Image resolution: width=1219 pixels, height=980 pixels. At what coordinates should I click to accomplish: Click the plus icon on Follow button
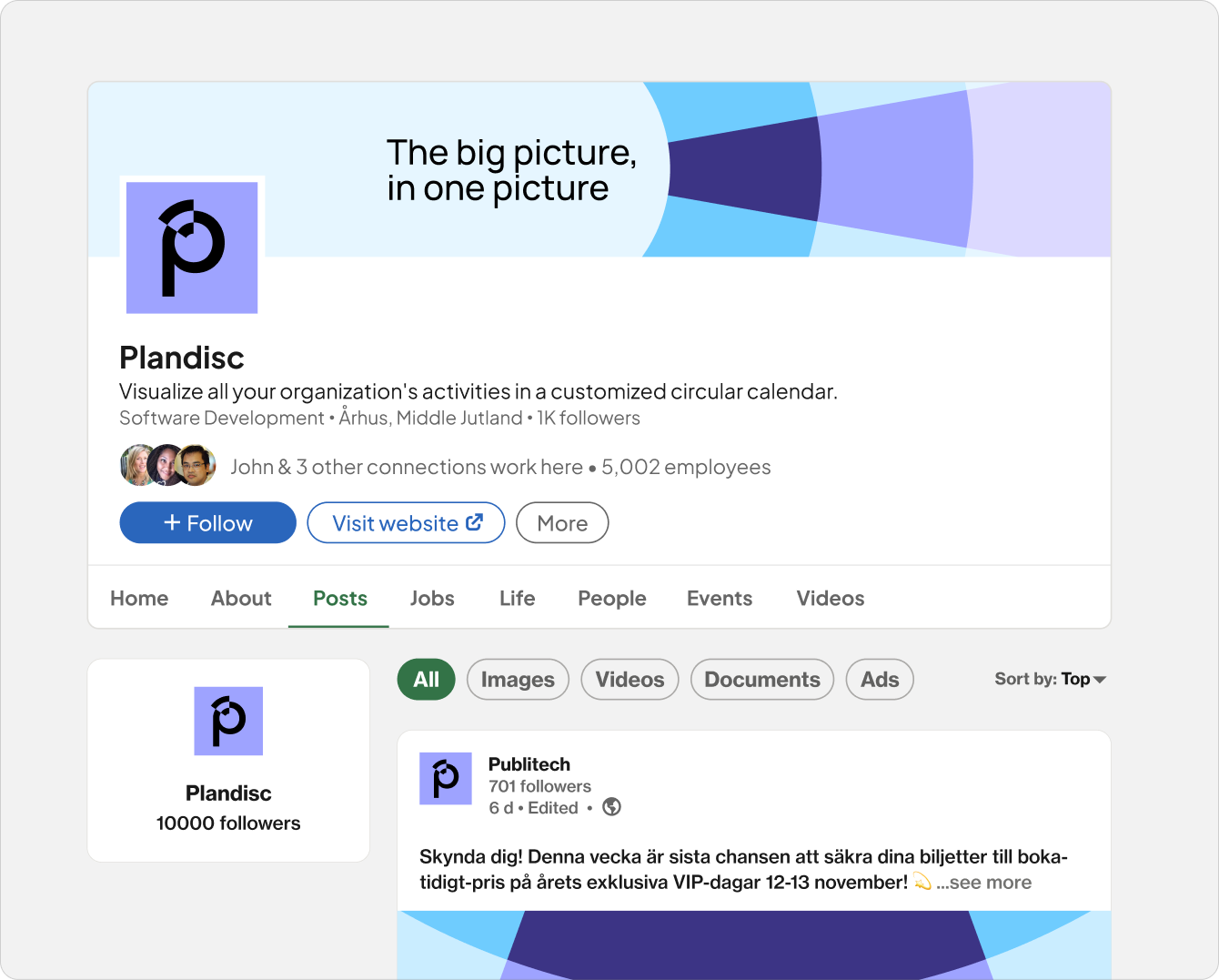point(172,522)
